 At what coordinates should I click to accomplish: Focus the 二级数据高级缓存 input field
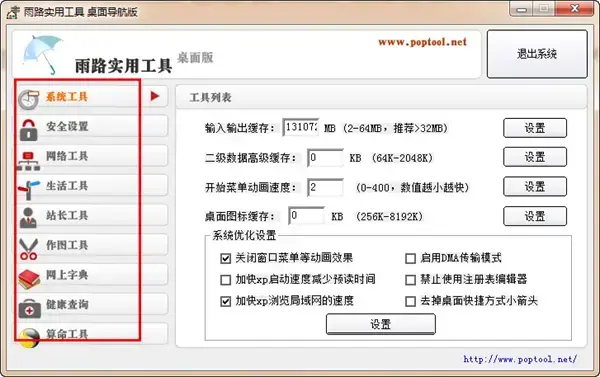(325, 158)
